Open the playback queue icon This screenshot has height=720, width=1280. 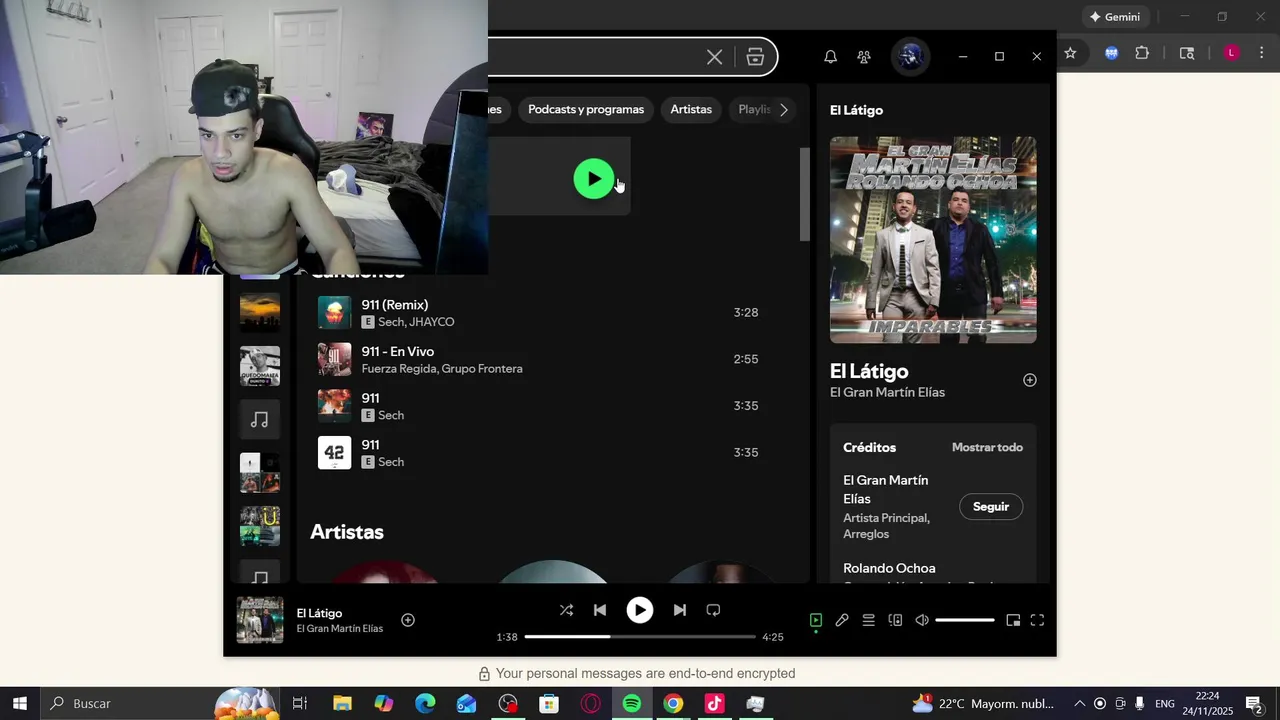pos(868,620)
